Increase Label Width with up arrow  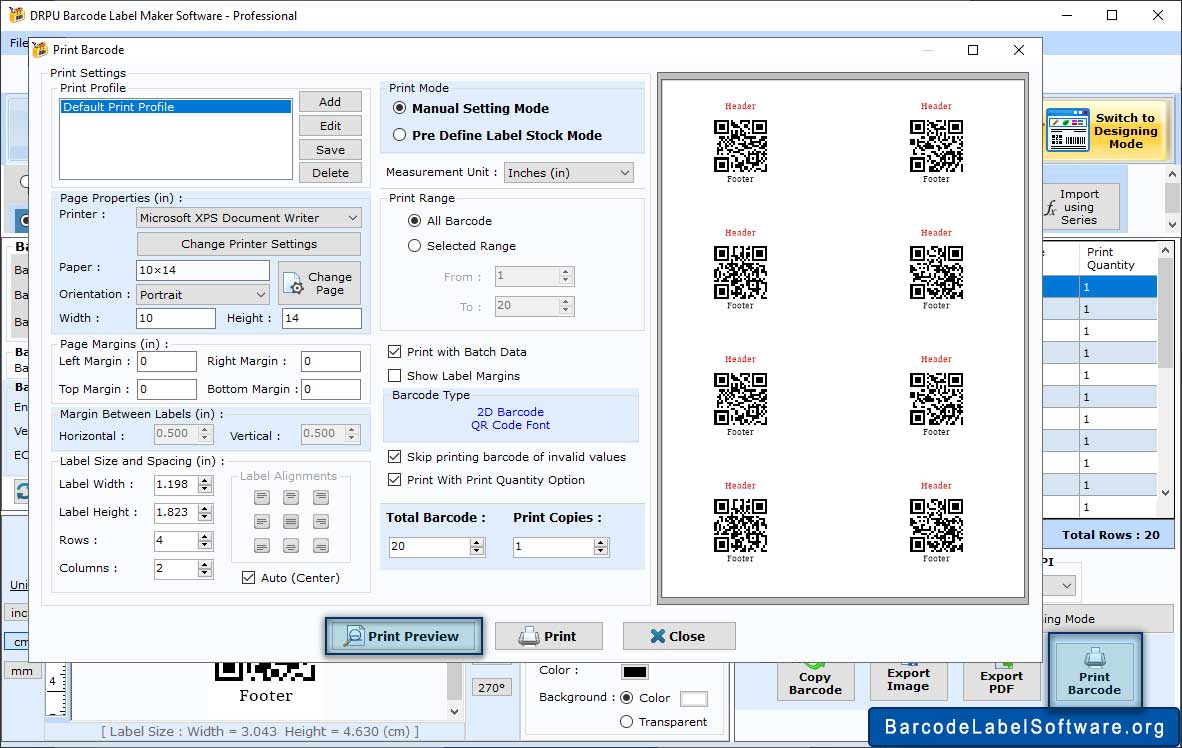tap(205, 480)
